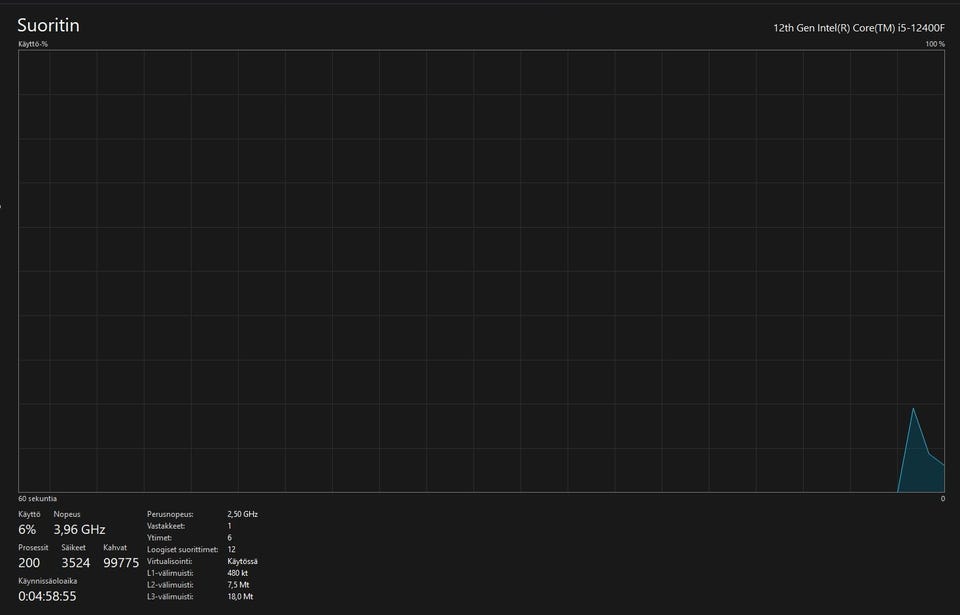The height and width of the screenshot is (615, 960).
Task: Click the "L3-välimuisti:" label
Action: pyautogui.click(x=170, y=597)
